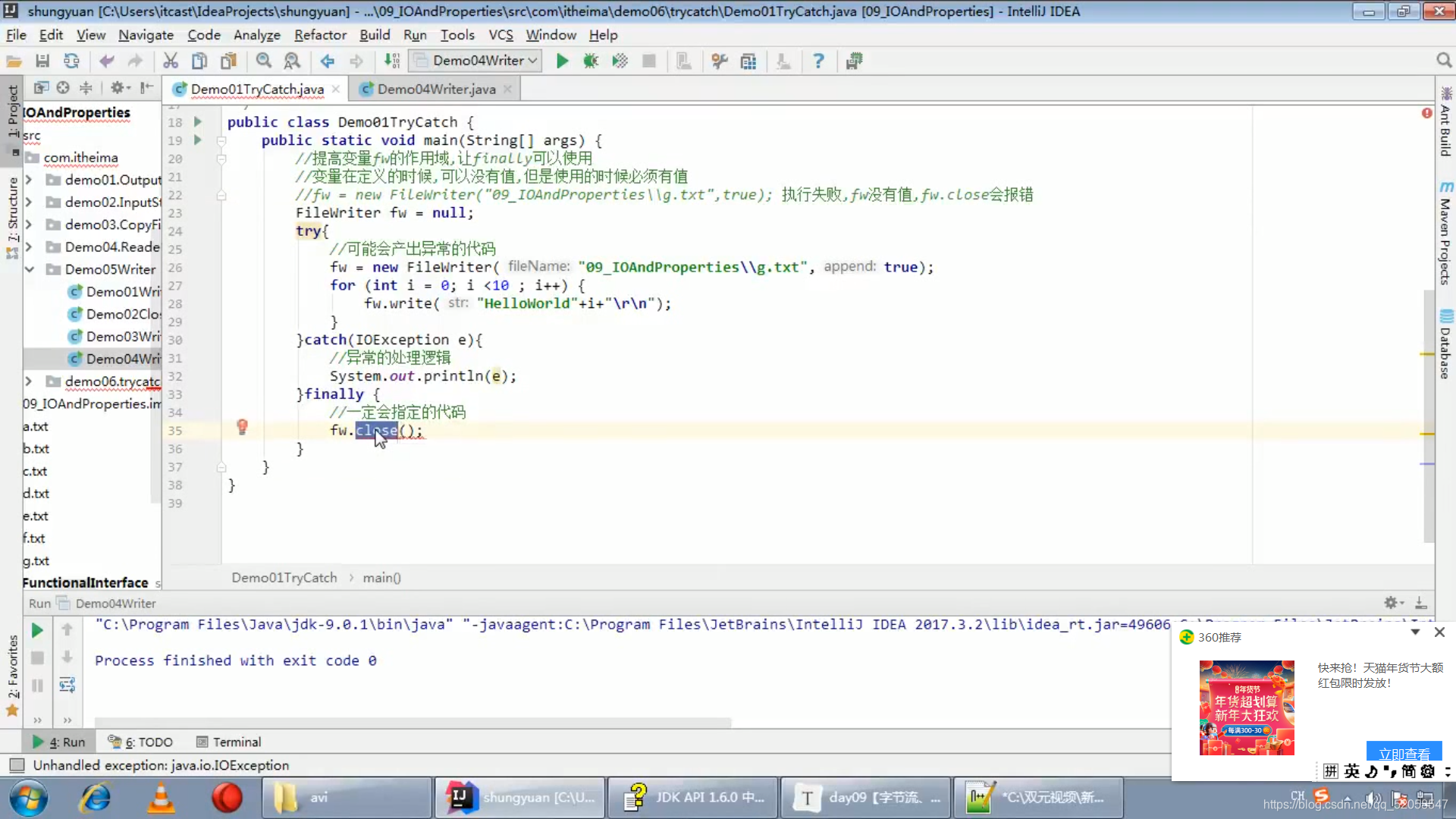This screenshot has height=819, width=1456.
Task: Click the Save All toolbar icon
Action: pyautogui.click(x=42, y=61)
